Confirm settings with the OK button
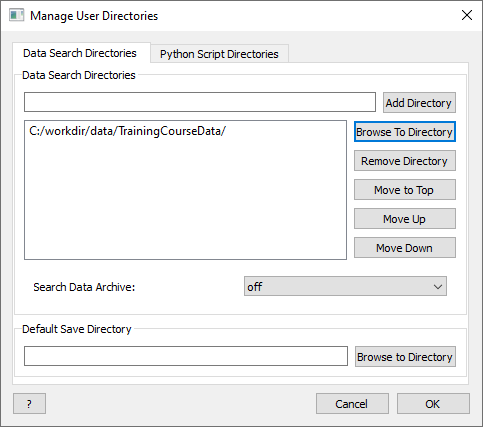 pos(433,404)
